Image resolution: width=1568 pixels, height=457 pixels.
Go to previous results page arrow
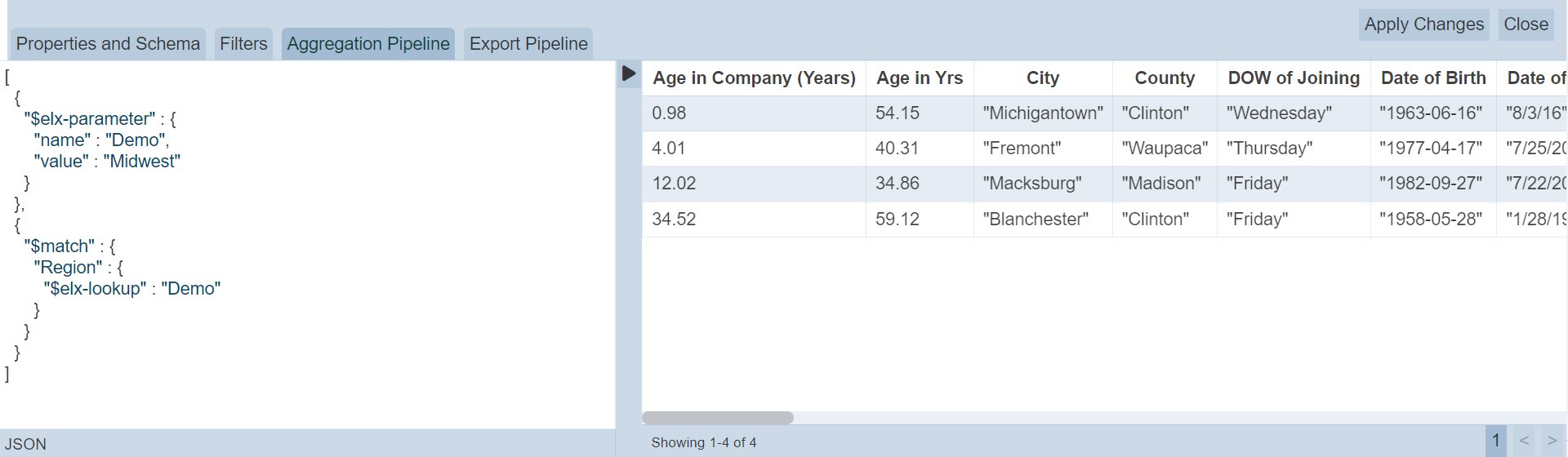point(1524,441)
